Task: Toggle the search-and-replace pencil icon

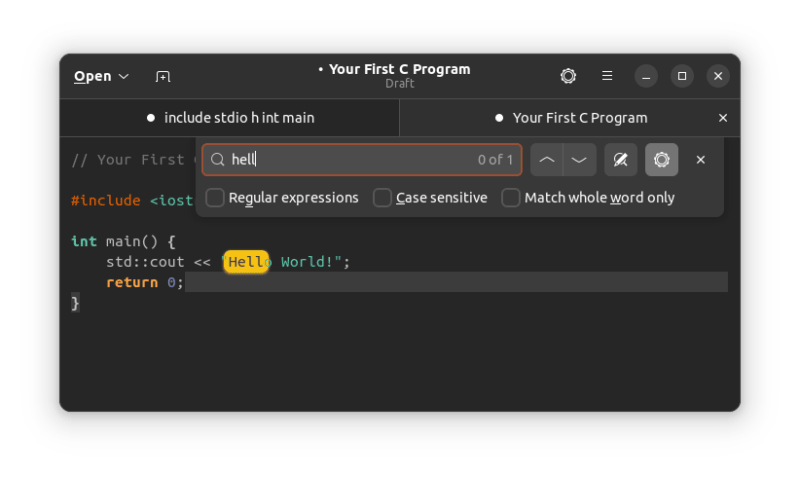Action: pyautogui.click(x=621, y=160)
